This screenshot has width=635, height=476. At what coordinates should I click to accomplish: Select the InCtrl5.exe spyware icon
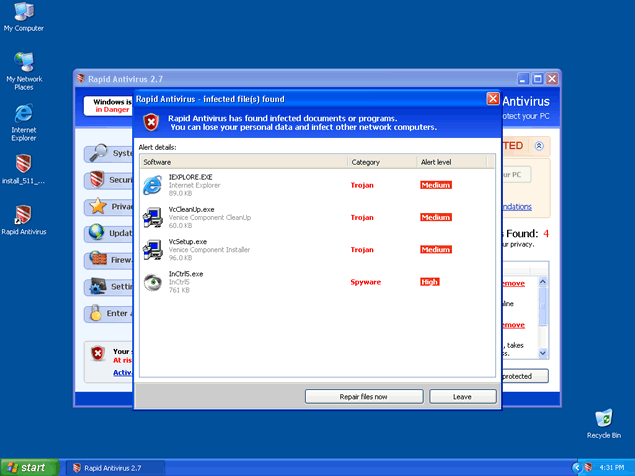(x=152, y=282)
